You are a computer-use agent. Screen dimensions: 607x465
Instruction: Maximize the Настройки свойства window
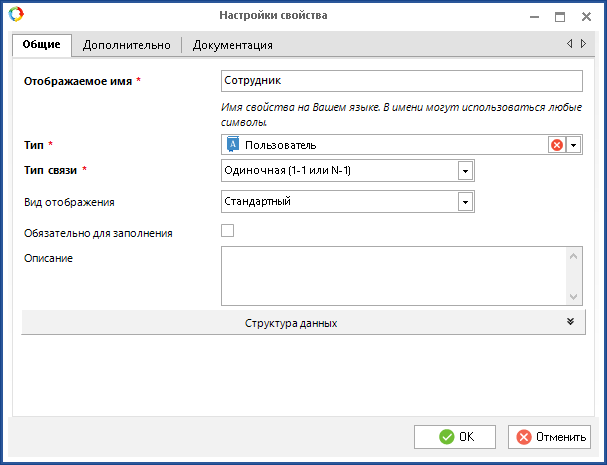pyautogui.click(x=560, y=16)
